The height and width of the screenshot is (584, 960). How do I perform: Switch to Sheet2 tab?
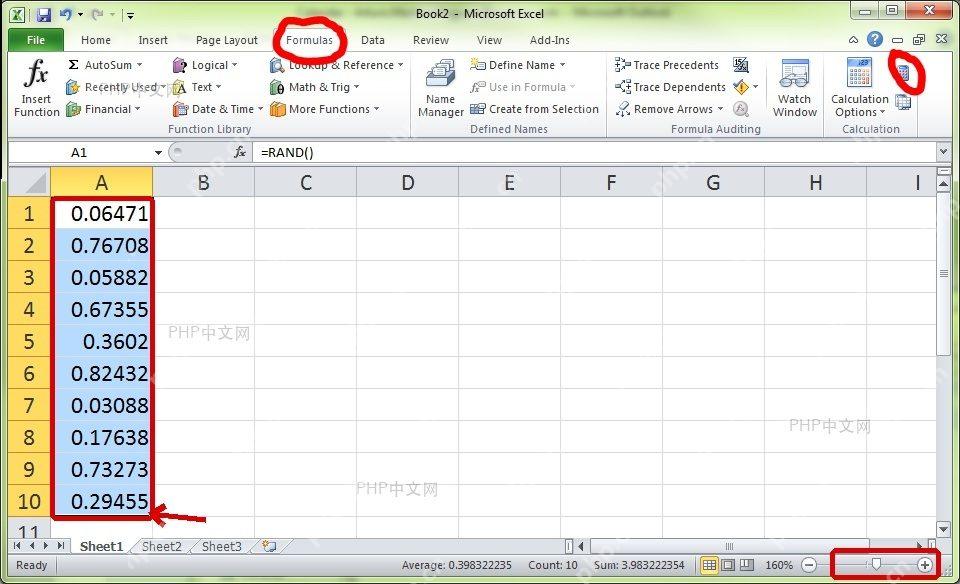[x=162, y=546]
